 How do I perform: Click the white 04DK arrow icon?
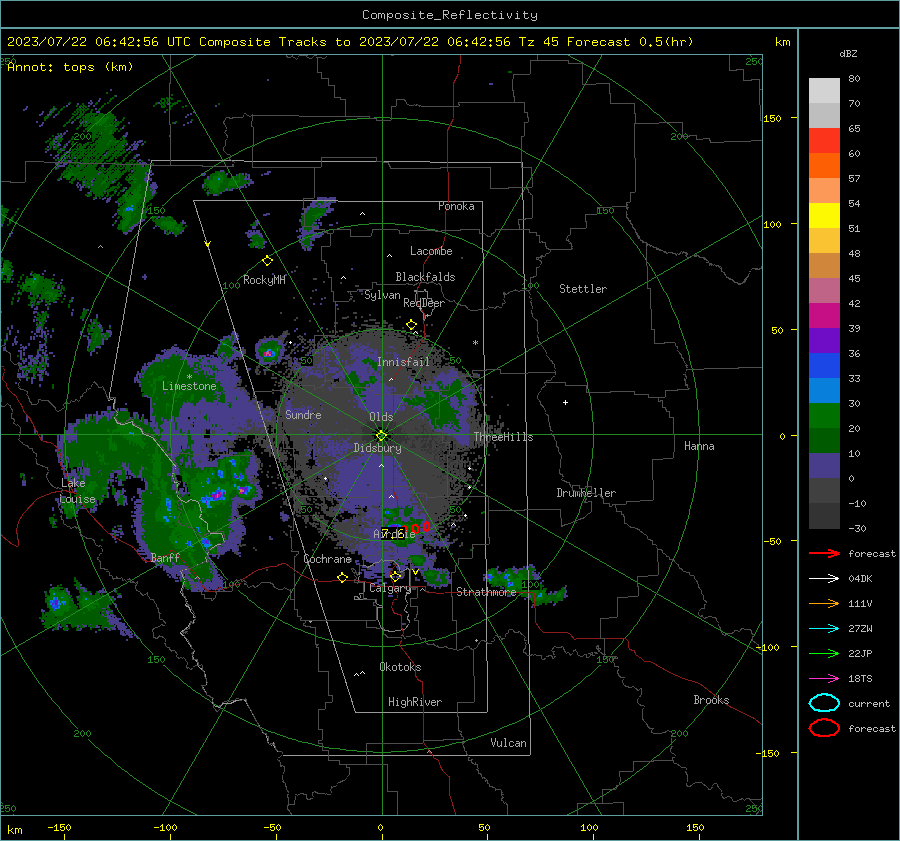click(824, 579)
